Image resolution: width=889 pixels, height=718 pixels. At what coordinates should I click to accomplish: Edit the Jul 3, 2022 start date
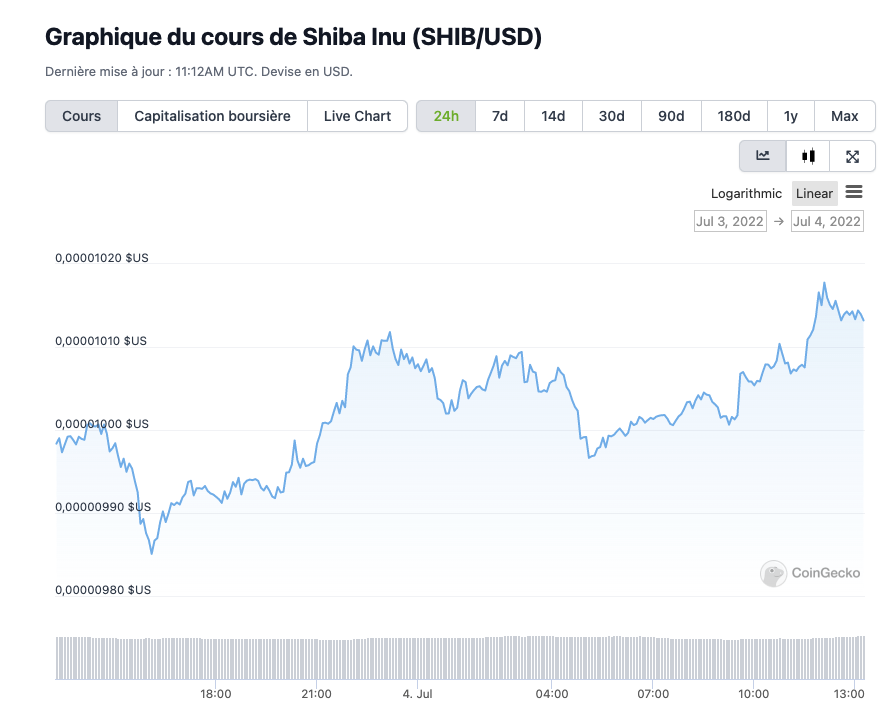(x=730, y=221)
